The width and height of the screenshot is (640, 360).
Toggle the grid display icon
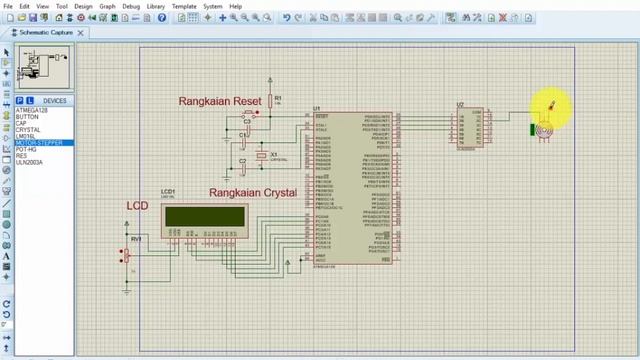click(x=193, y=18)
